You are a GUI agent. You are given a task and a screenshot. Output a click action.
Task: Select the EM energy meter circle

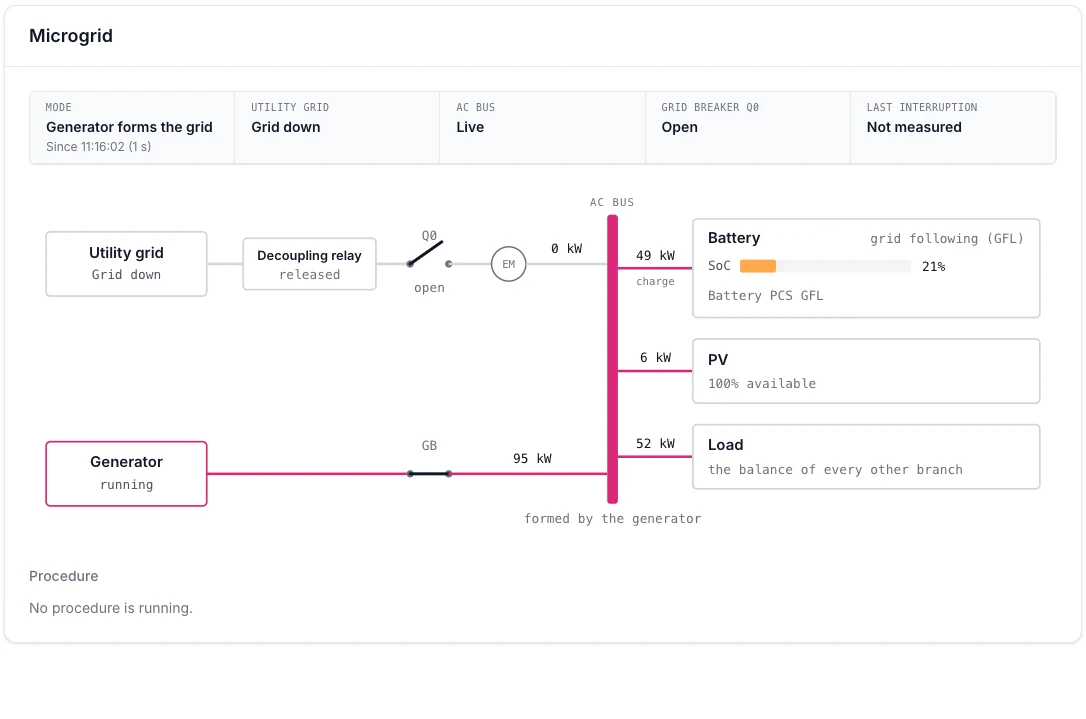tap(508, 264)
